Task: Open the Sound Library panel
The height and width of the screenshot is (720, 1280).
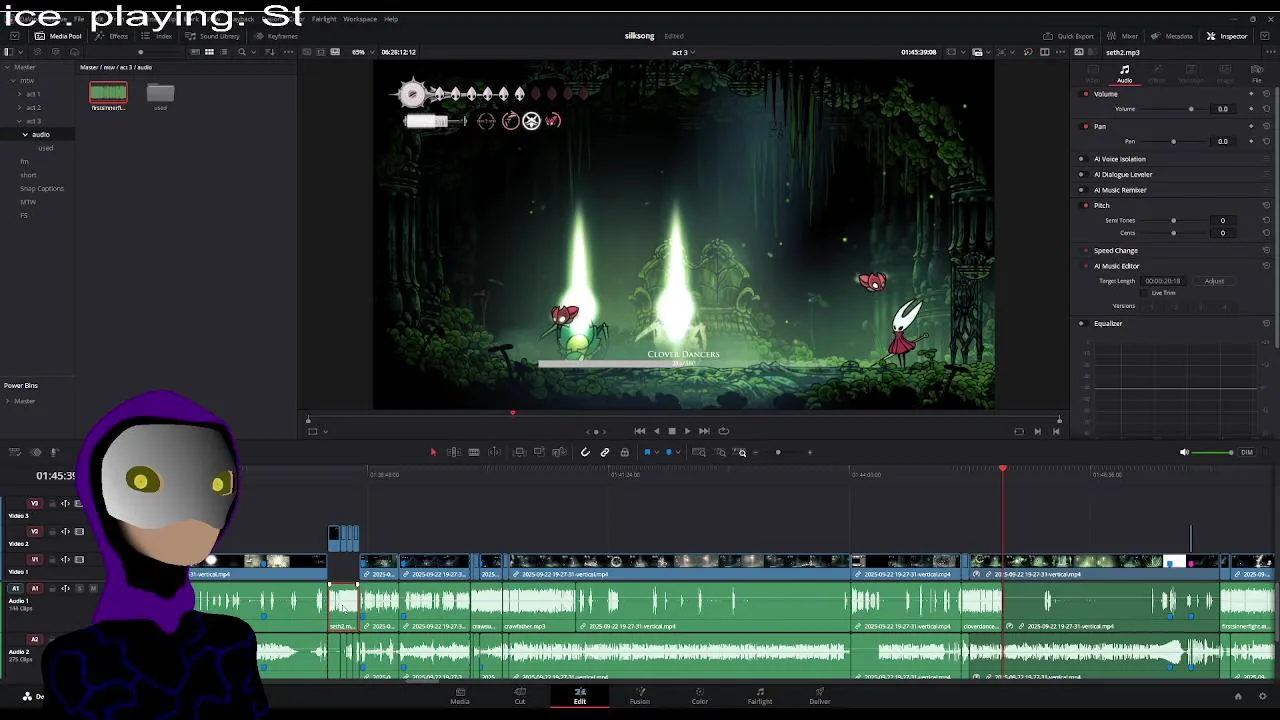Action: pyautogui.click(x=213, y=36)
